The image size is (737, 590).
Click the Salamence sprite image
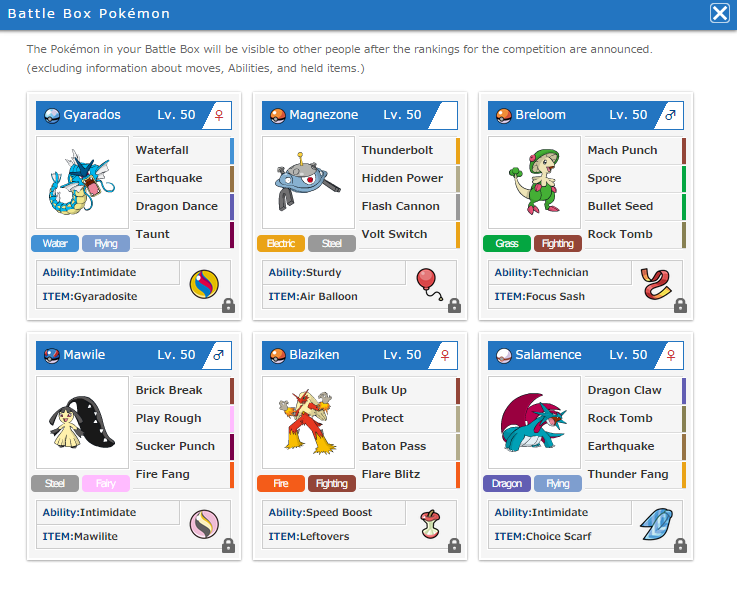point(534,422)
